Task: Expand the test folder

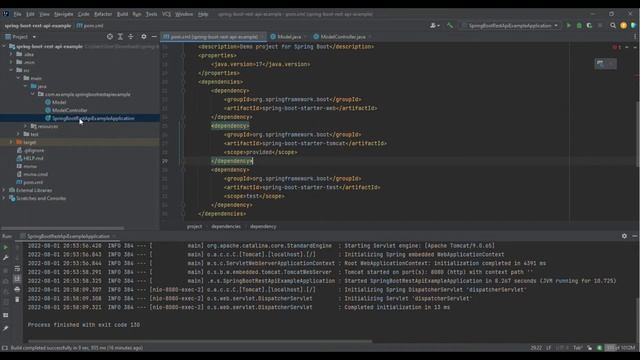Action: coord(18,134)
